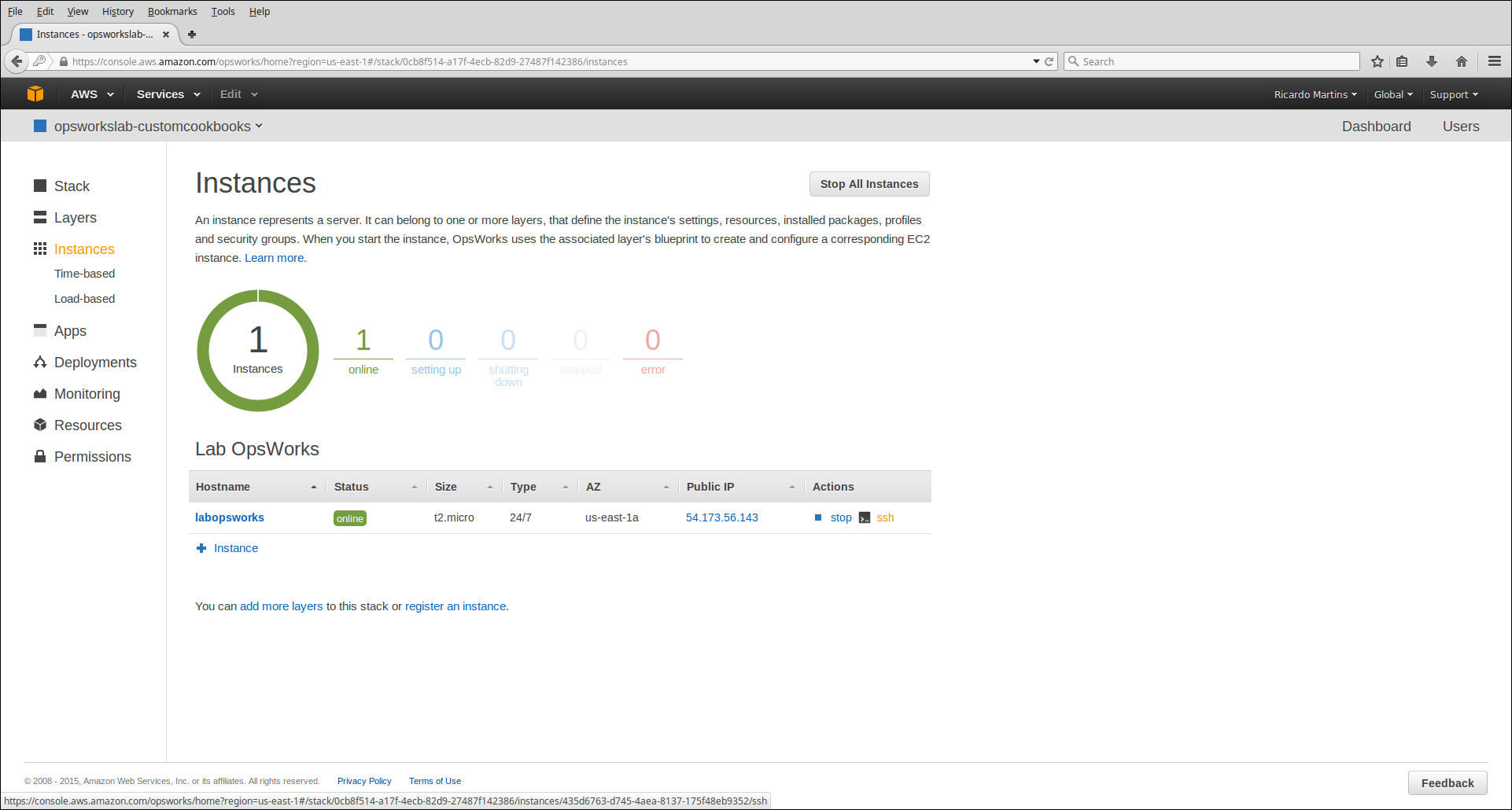Open the Monitoring section in the sidebar
Screen dimensions: 1512x810
(x=87, y=394)
